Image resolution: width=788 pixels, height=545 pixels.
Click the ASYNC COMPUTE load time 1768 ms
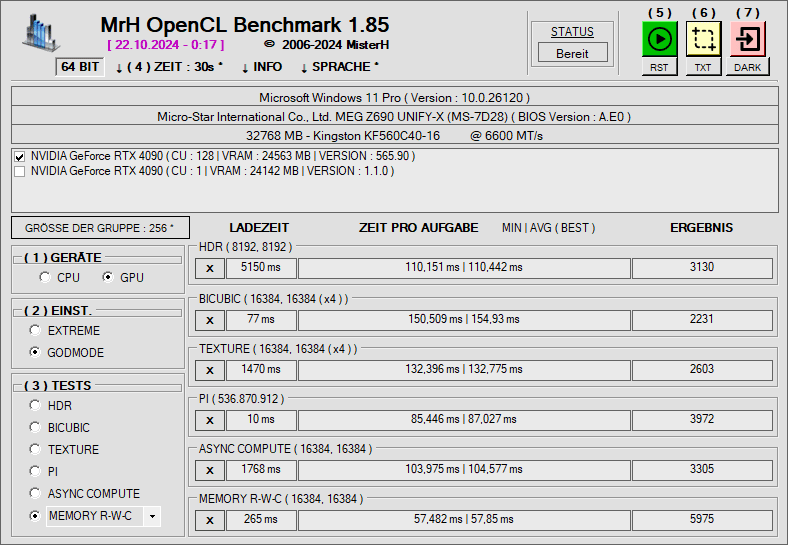[261, 470]
